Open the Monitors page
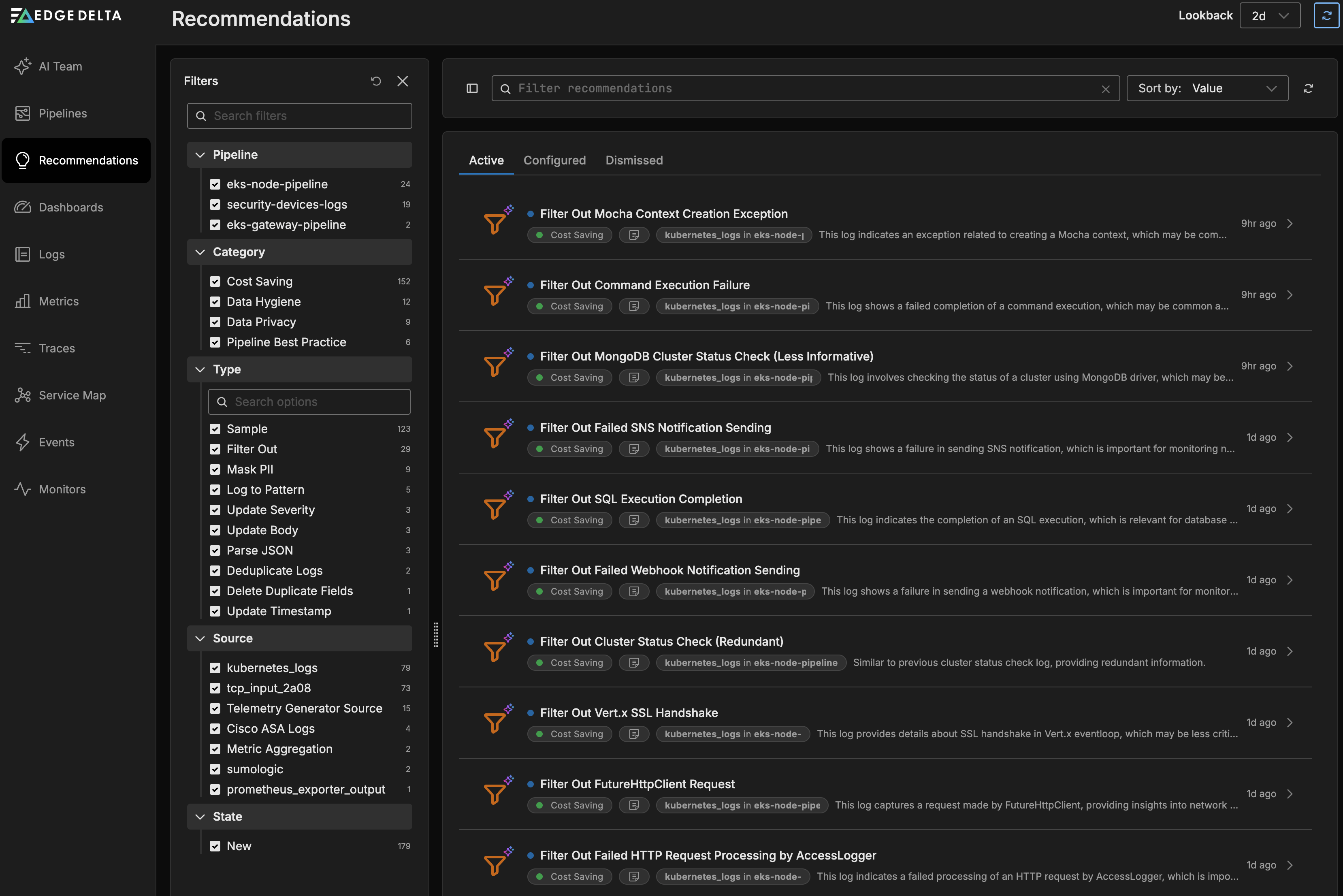This screenshot has height=896, width=1343. point(62,489)
